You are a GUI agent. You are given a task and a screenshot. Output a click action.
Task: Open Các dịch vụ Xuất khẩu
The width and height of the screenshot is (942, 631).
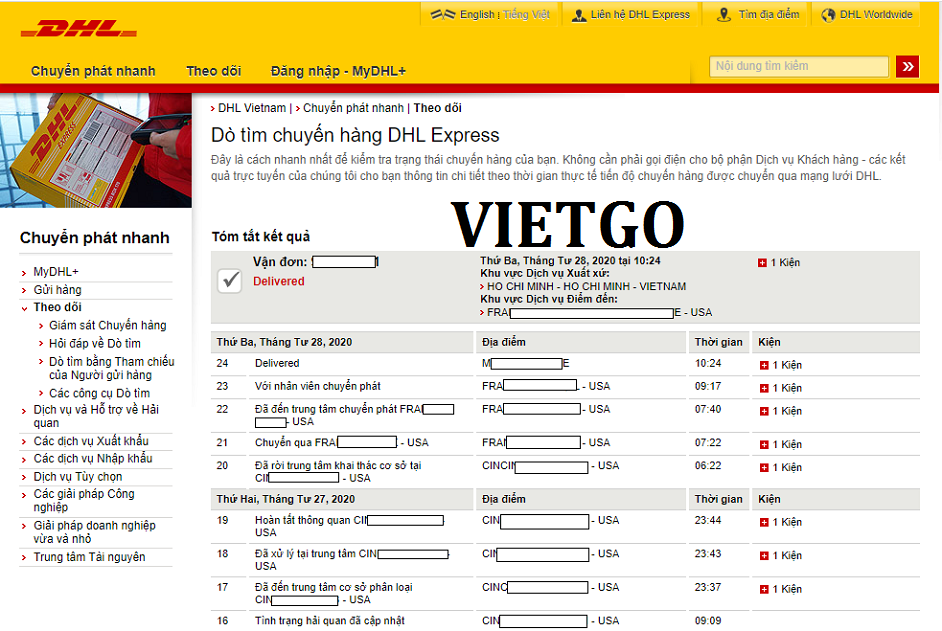91,441
